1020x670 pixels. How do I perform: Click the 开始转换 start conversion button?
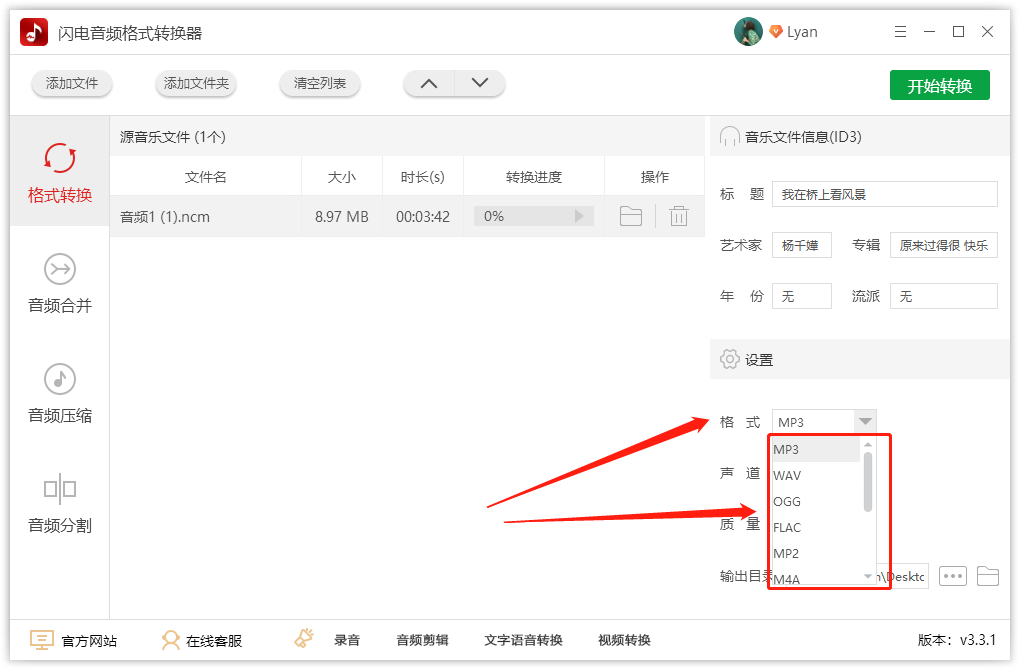pyautogui.click(x=939, y=85)
